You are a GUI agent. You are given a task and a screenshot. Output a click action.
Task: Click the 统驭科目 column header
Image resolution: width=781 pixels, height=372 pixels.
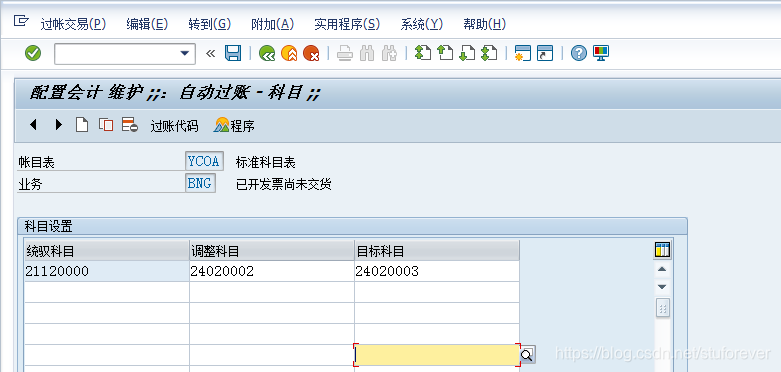coord(107,251)
